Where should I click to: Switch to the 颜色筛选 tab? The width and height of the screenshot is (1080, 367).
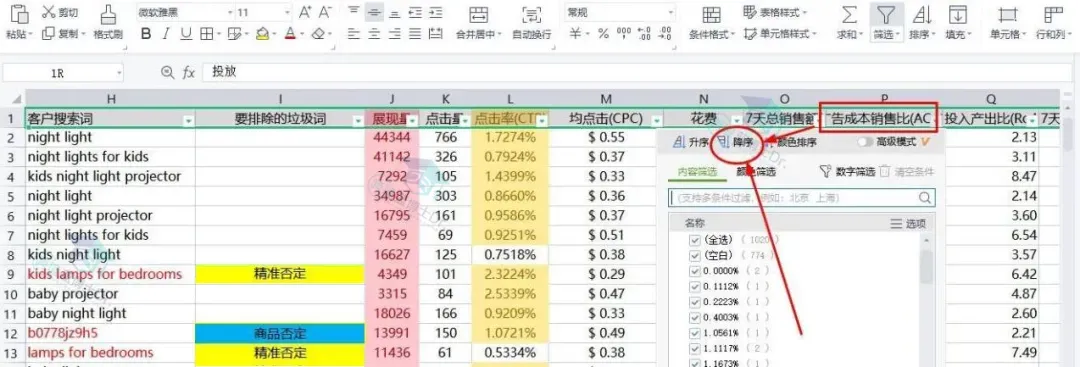tap(756, 171)
